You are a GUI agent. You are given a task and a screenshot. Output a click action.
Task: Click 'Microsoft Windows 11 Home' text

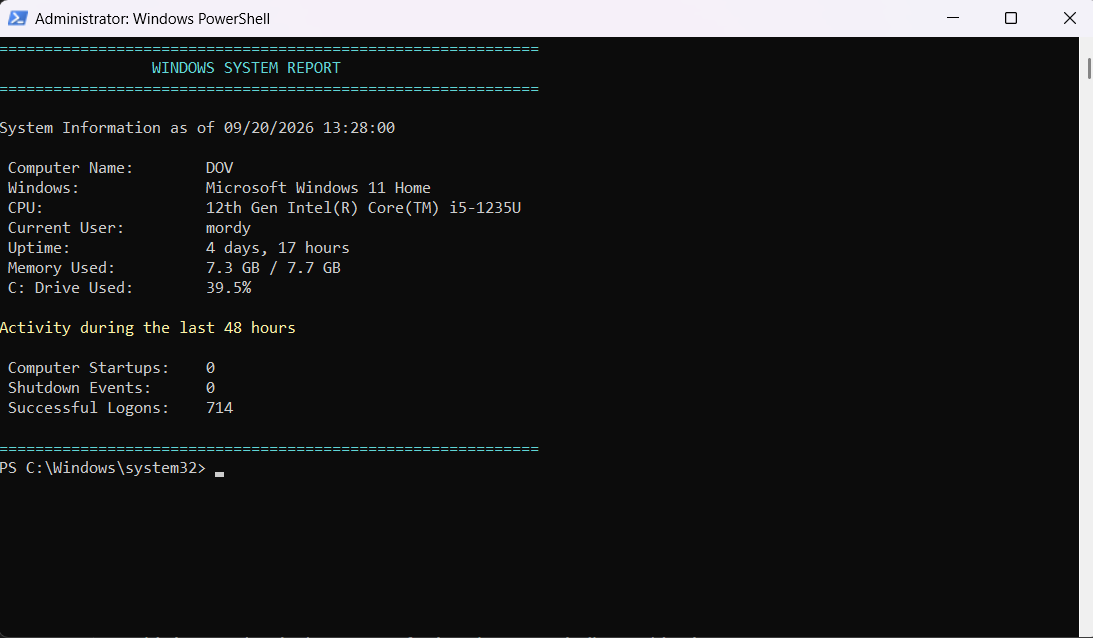(318, 188)
